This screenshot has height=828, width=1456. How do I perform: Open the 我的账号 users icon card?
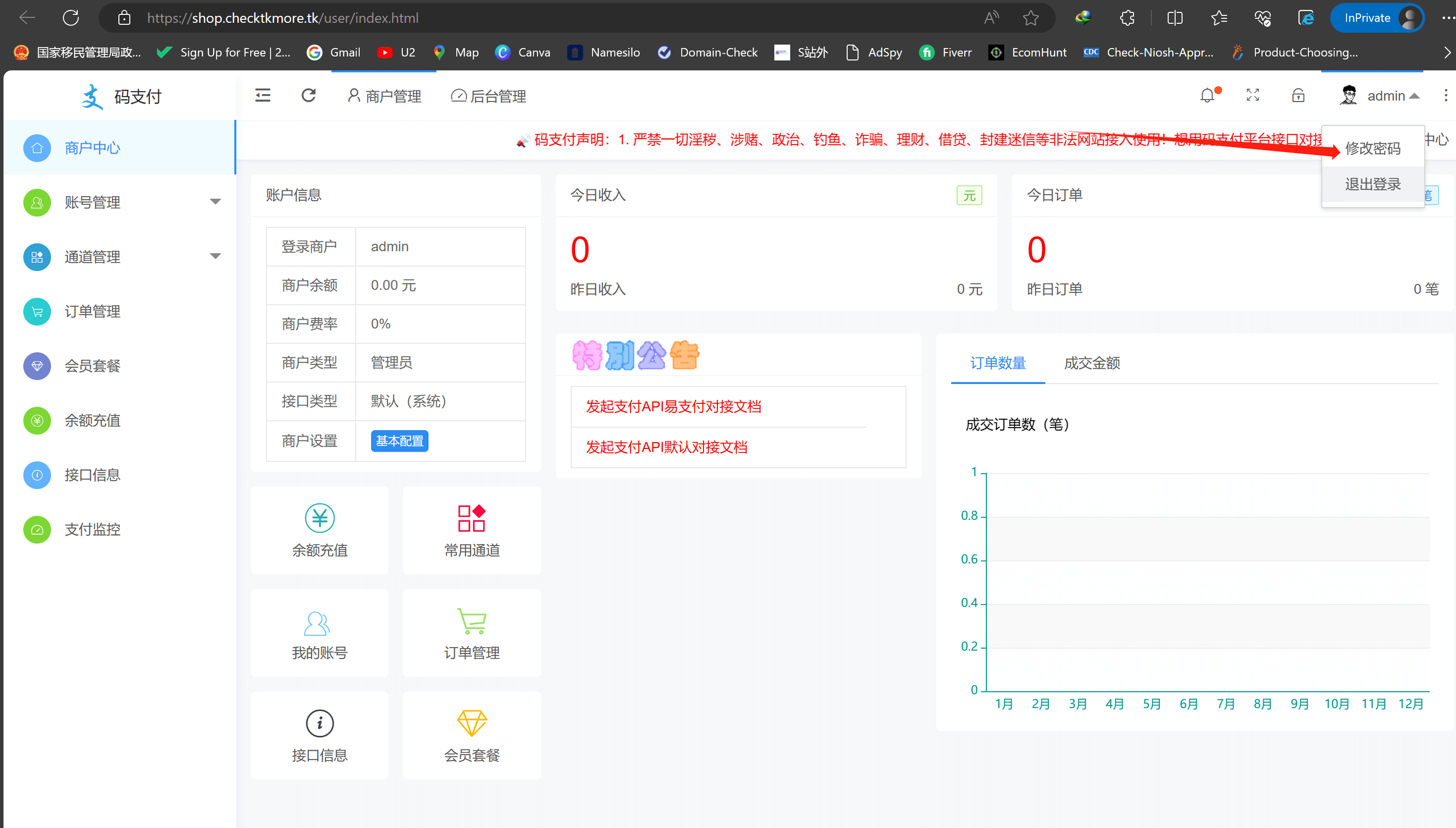320,633
